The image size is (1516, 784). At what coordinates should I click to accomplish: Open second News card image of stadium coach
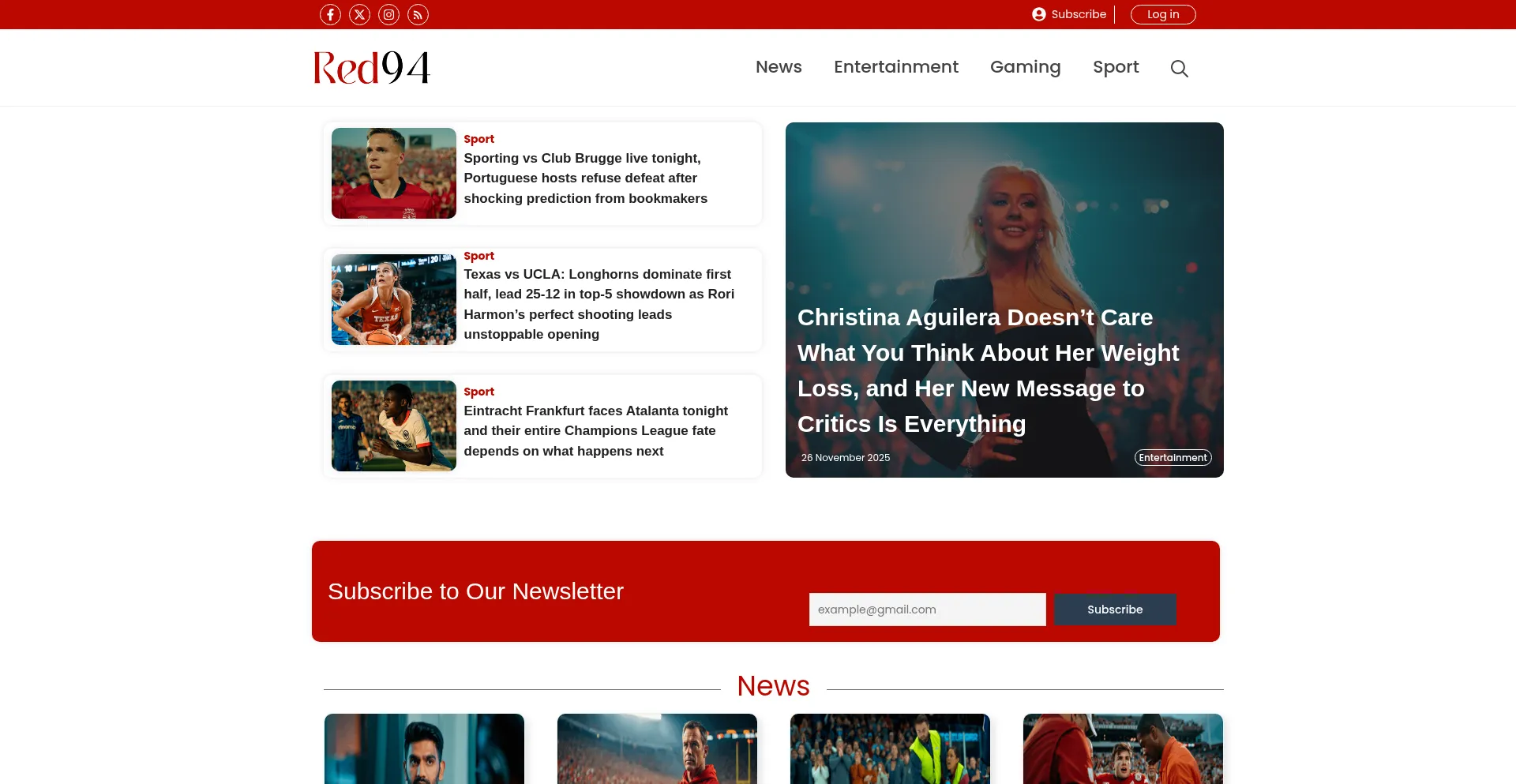pos(657,749)
